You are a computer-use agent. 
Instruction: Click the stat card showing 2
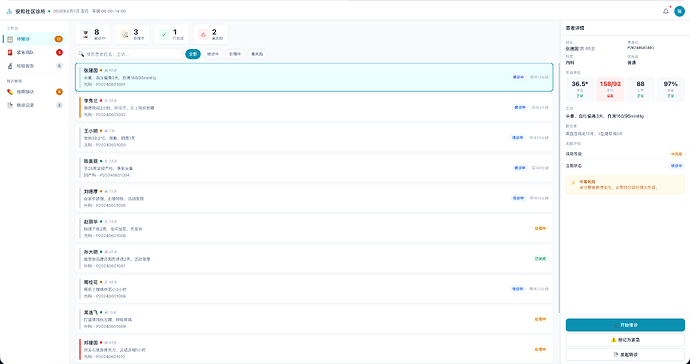[x=210, y=34]
